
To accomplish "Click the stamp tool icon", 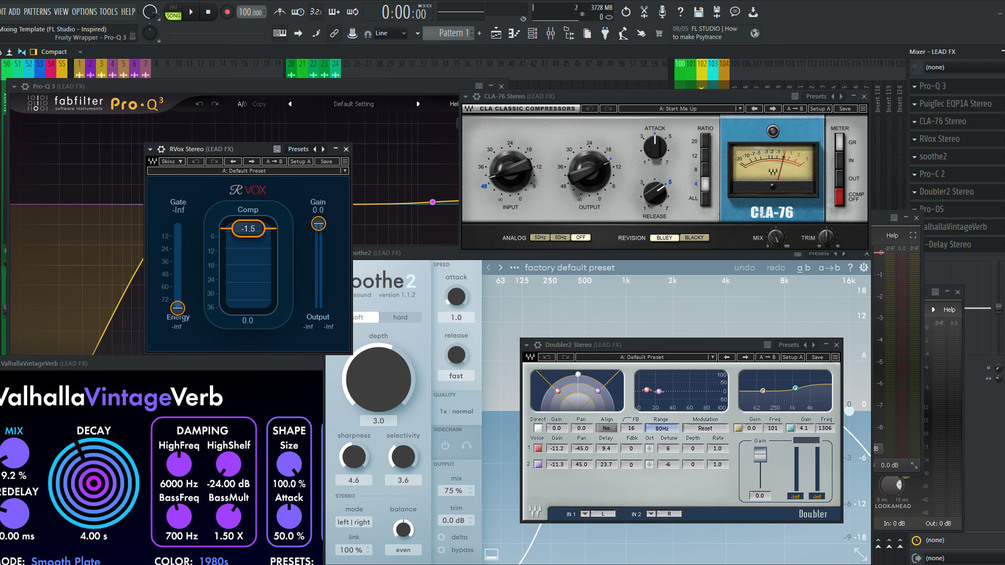I will coord(352,33).
